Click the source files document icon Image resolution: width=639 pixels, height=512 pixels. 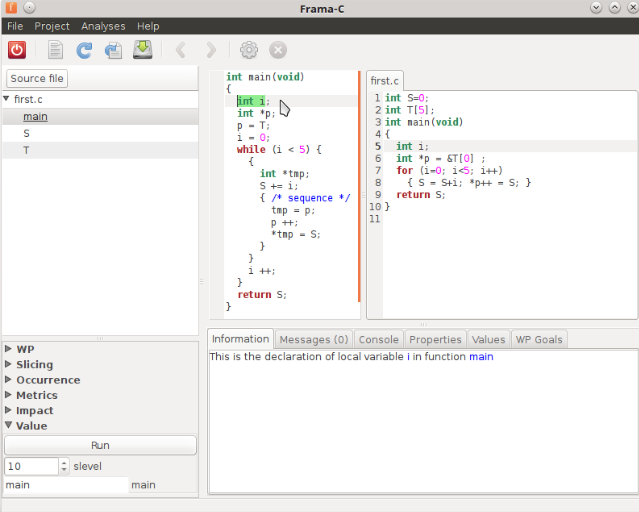click(55, 49)
